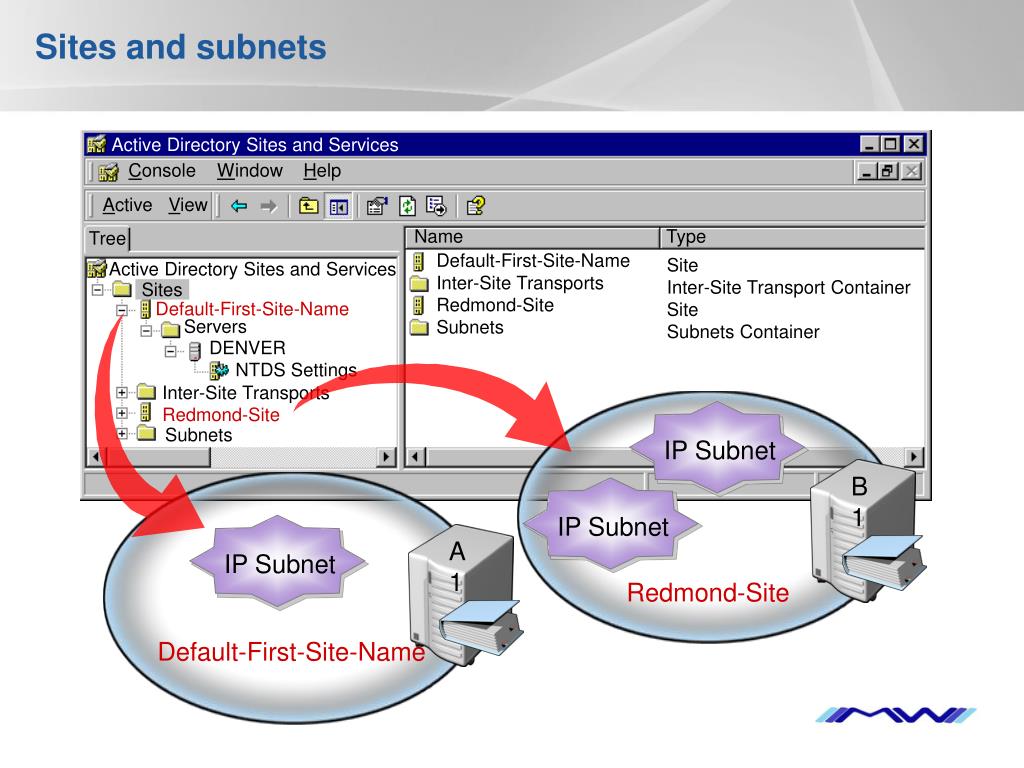Select the Tree tab

[108, 238]
